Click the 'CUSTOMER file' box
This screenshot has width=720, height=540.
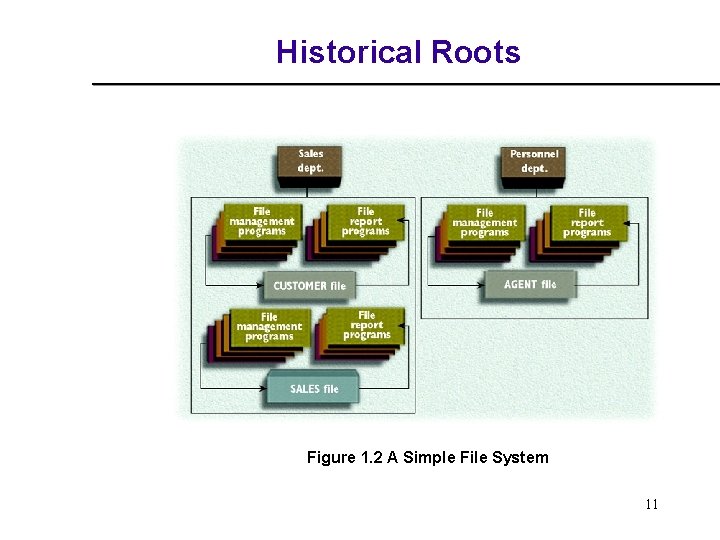click(x=309, y=286)
